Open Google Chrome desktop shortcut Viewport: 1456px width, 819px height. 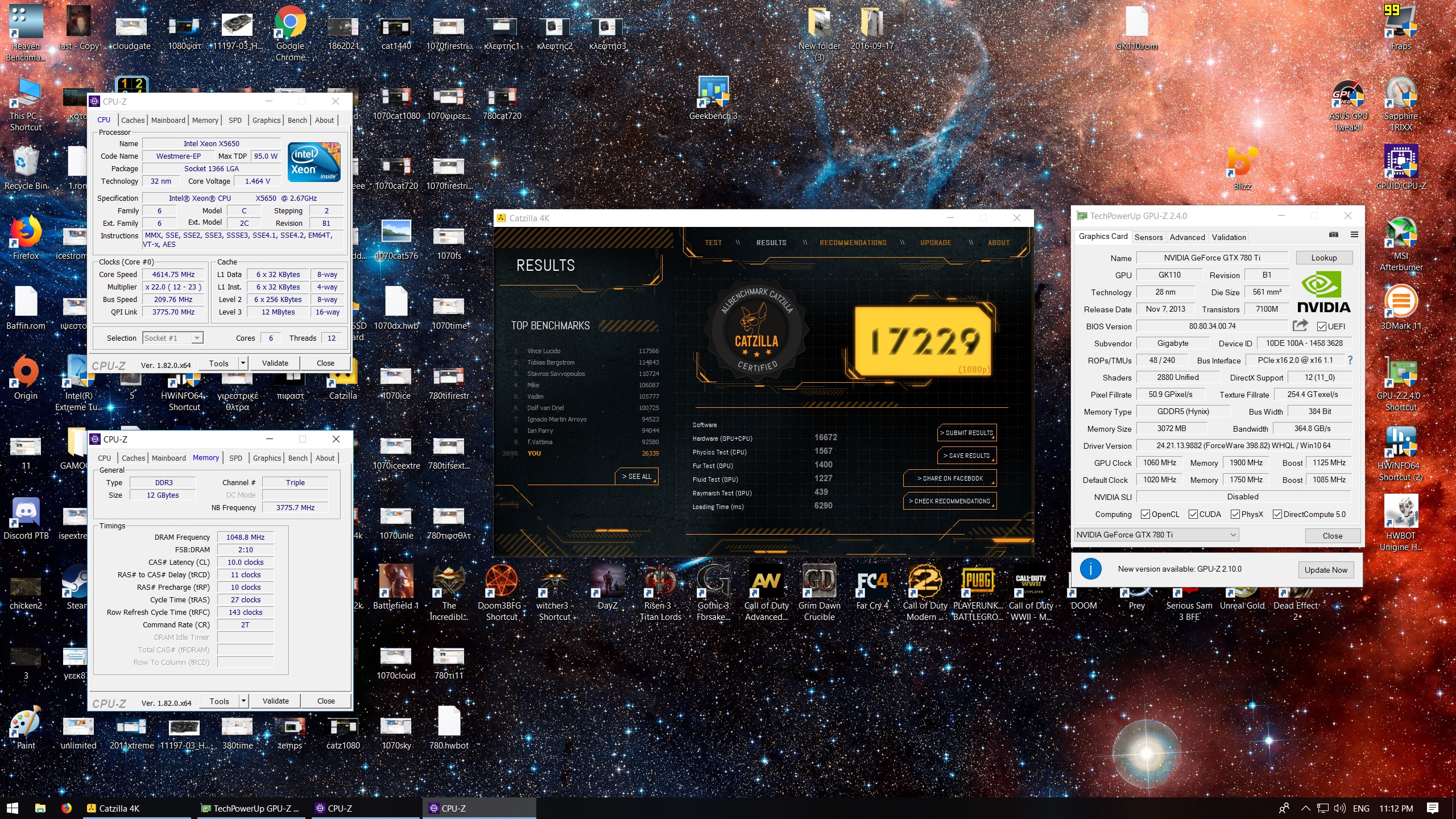click(290, 33)
